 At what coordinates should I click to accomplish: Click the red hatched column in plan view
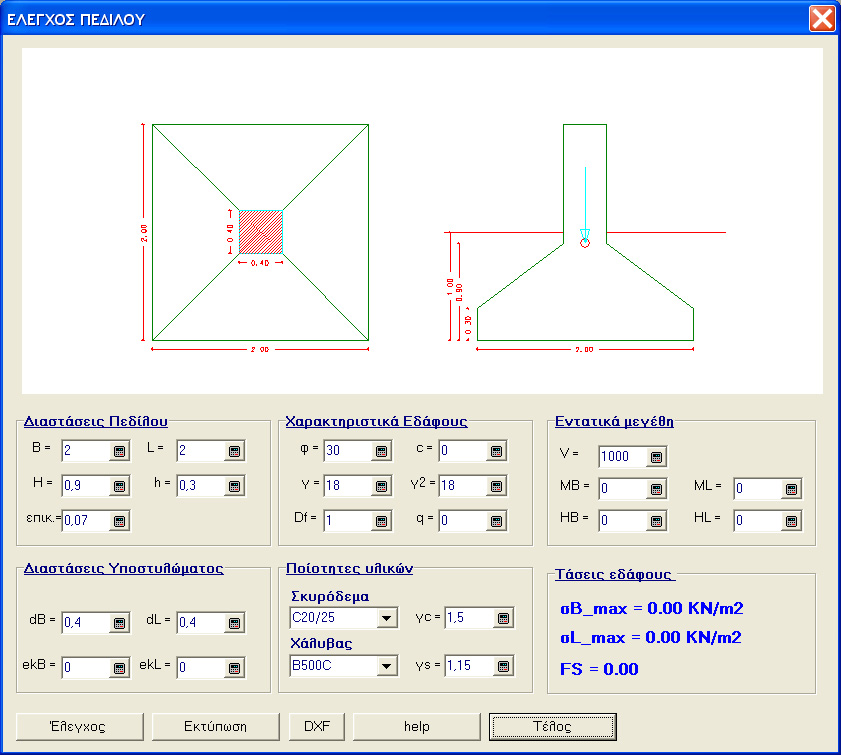[x=261, y=232]
